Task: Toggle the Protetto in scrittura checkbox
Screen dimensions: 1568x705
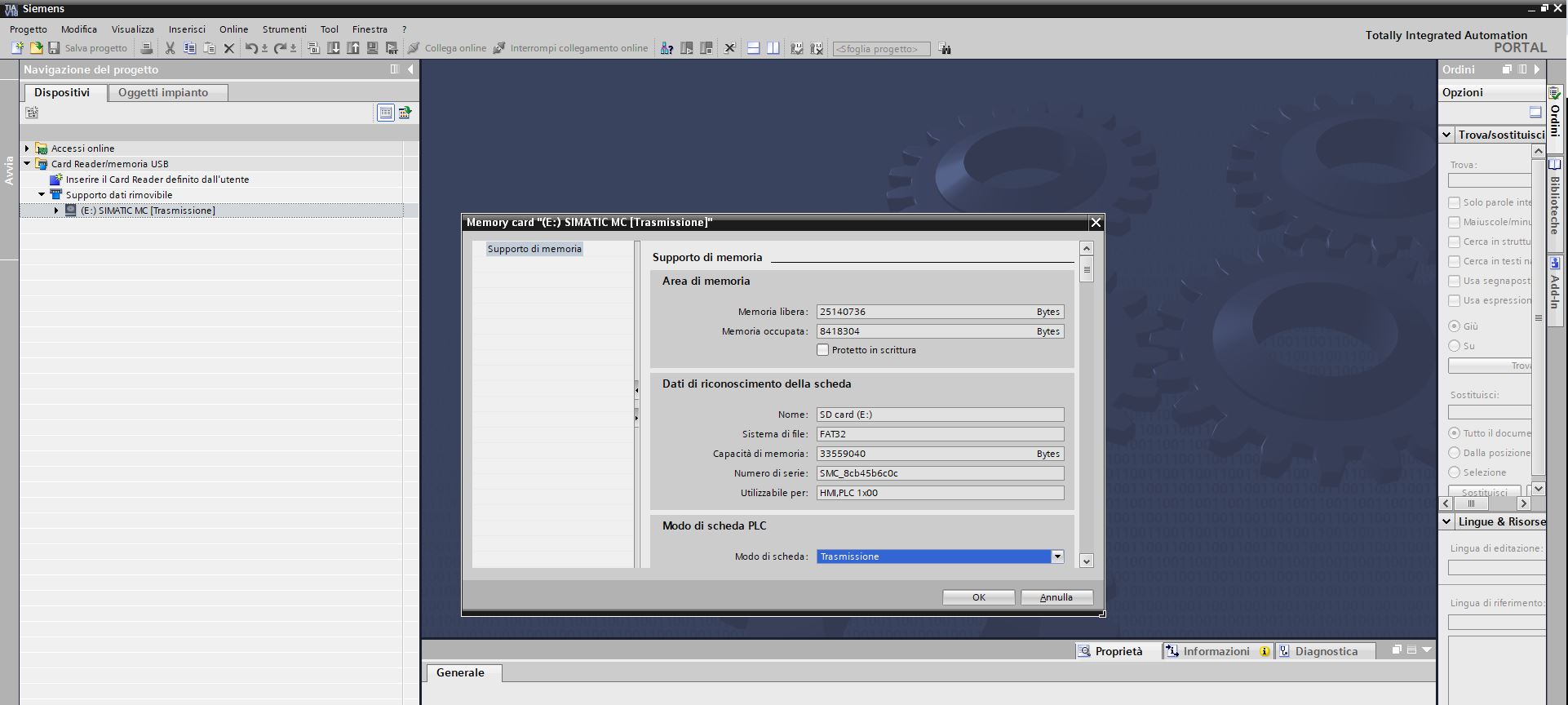Action: pyautogui.click(x=823, y=350)
